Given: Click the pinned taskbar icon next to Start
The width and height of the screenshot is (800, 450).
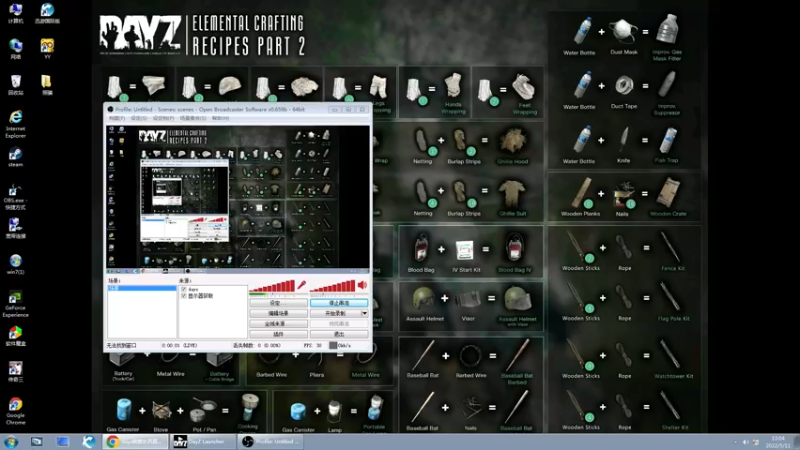Looking at the screenshot, I should (x=36, y=441).
